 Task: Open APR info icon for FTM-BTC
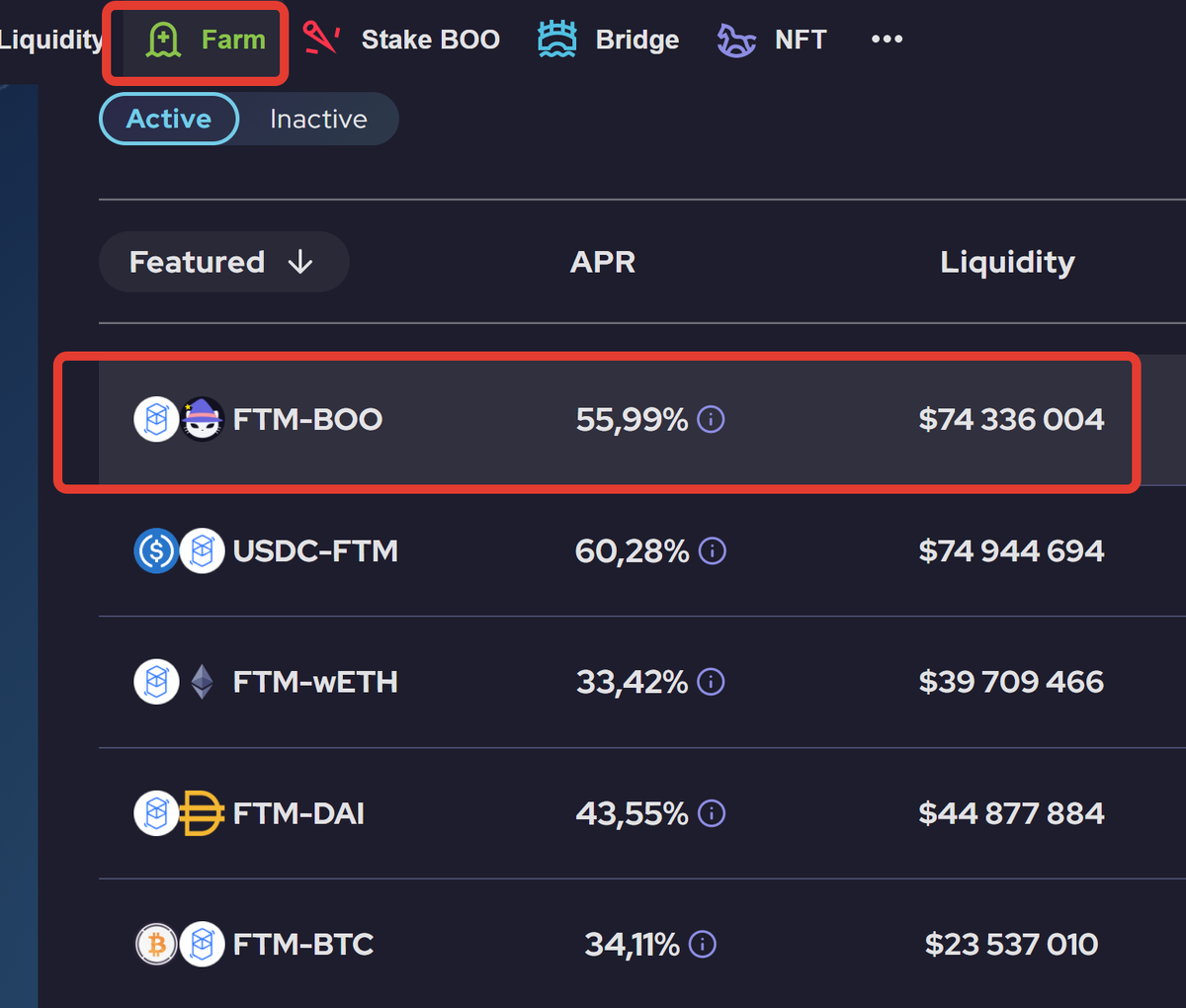[703, 945]
